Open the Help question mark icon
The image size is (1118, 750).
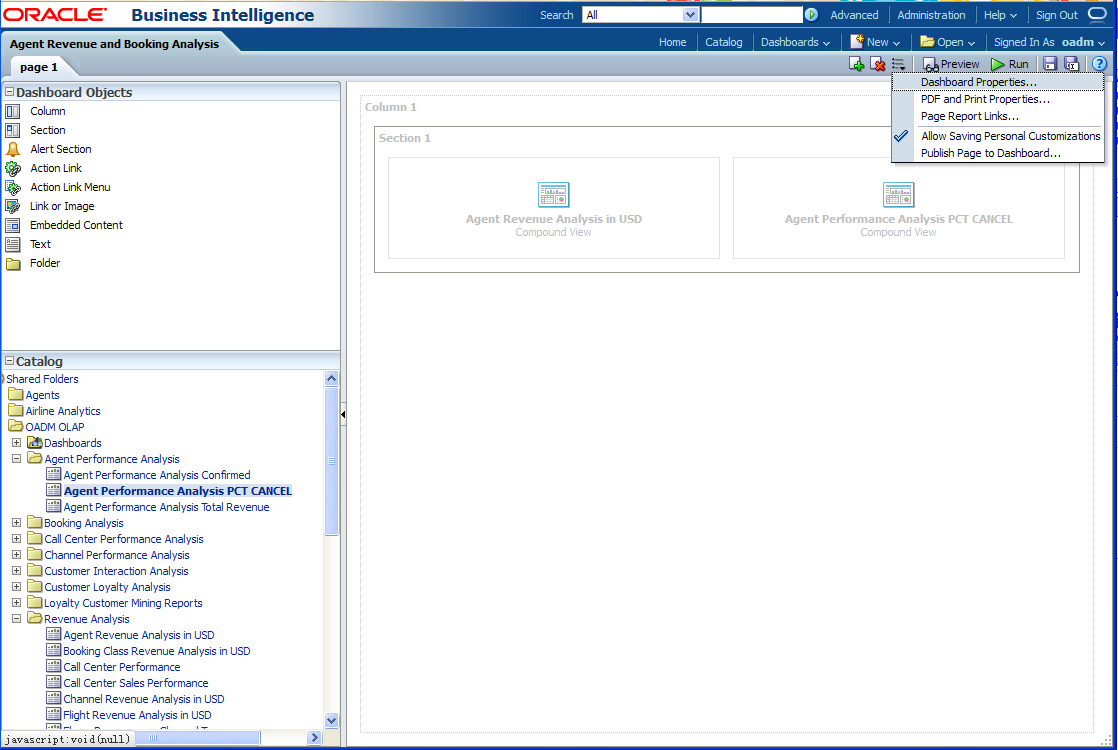(x=1099, y=64)
